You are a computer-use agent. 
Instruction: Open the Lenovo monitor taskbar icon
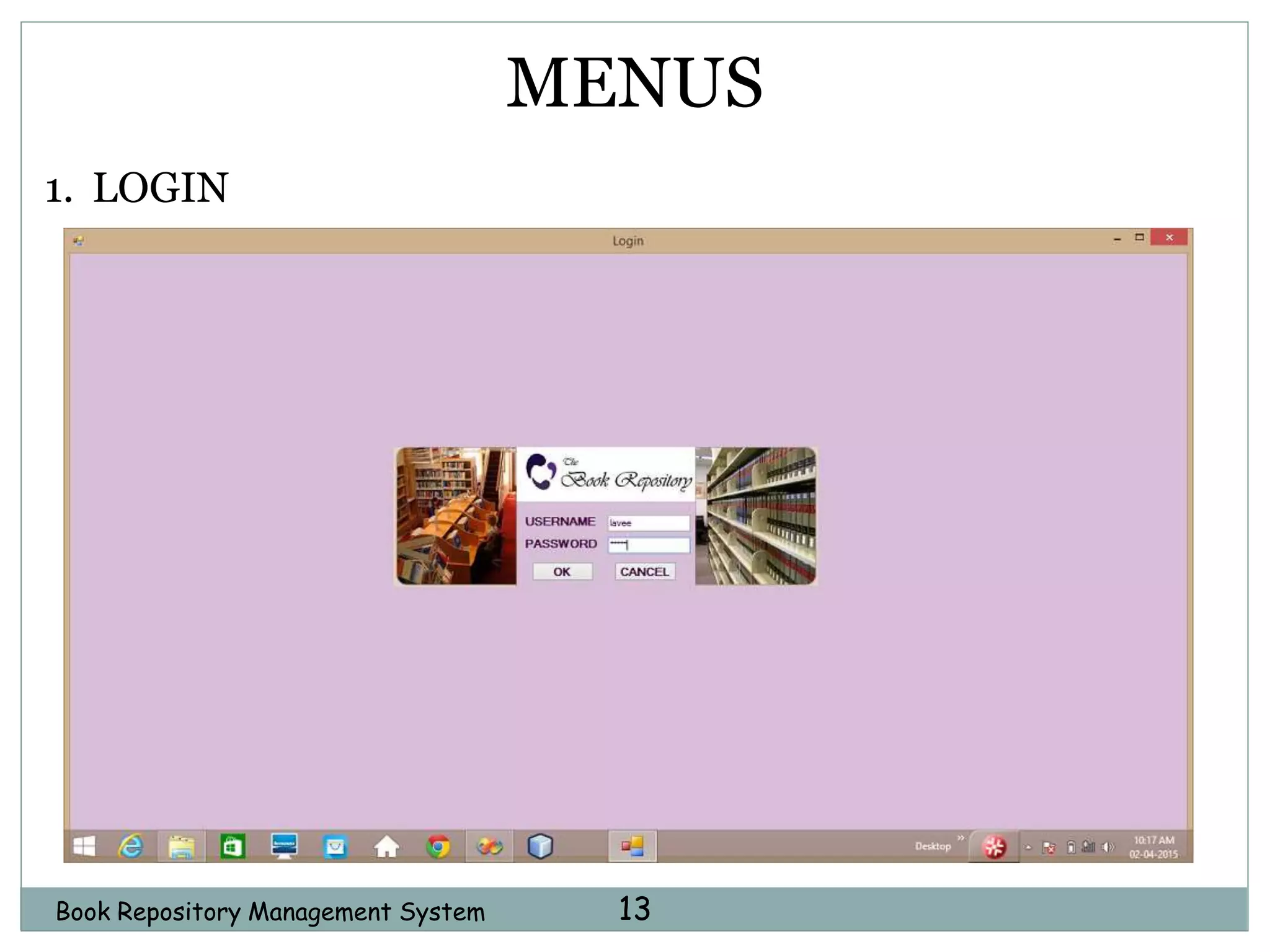[284, 847]
